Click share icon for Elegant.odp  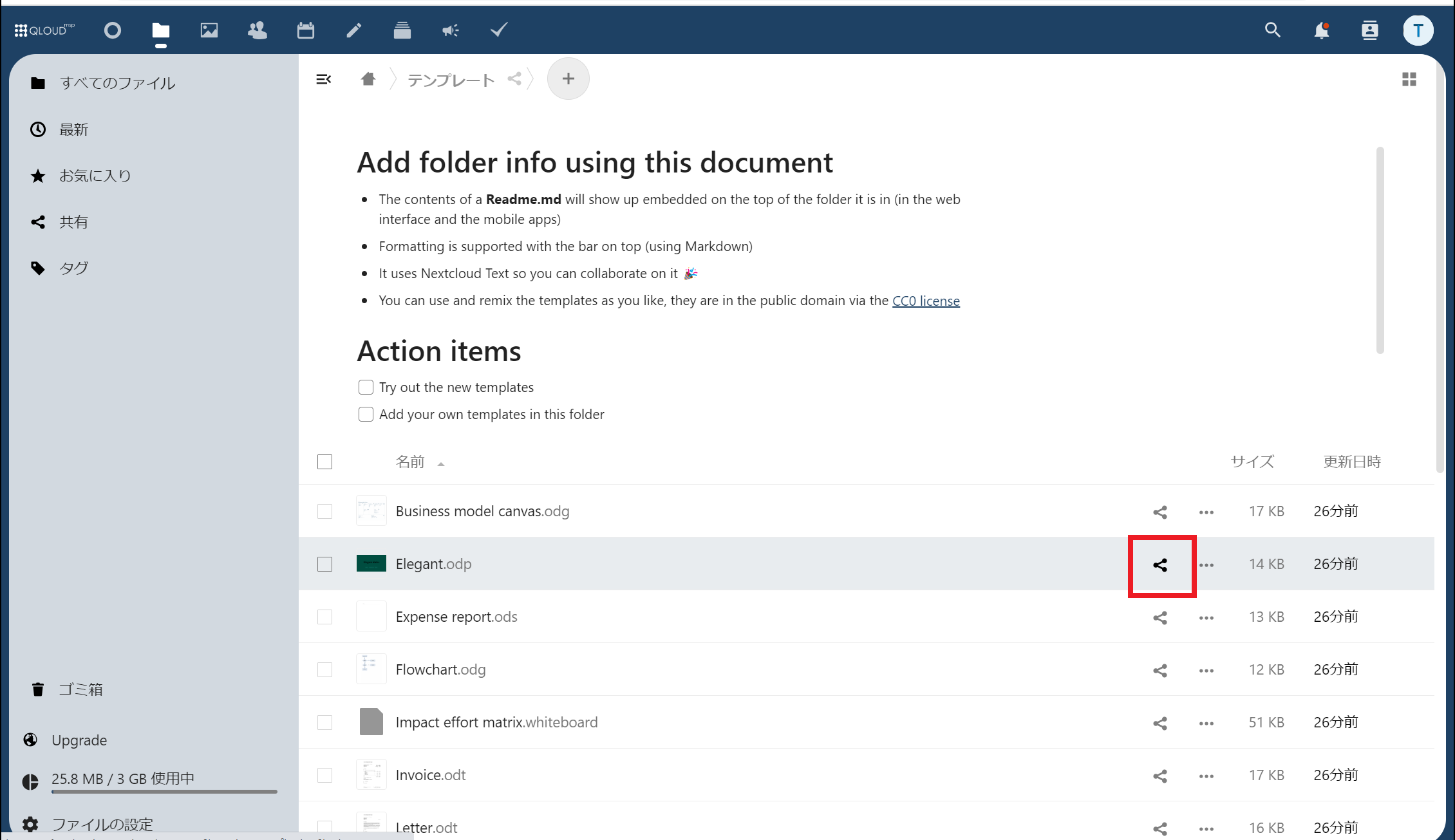point(1160,565)
